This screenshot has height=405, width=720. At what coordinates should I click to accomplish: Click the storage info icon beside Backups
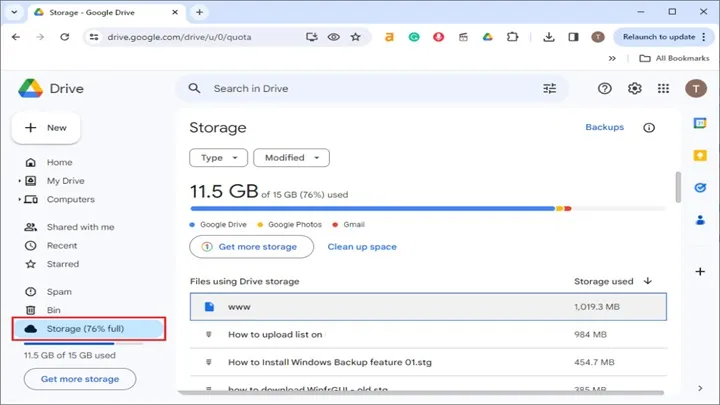[648, 128]
